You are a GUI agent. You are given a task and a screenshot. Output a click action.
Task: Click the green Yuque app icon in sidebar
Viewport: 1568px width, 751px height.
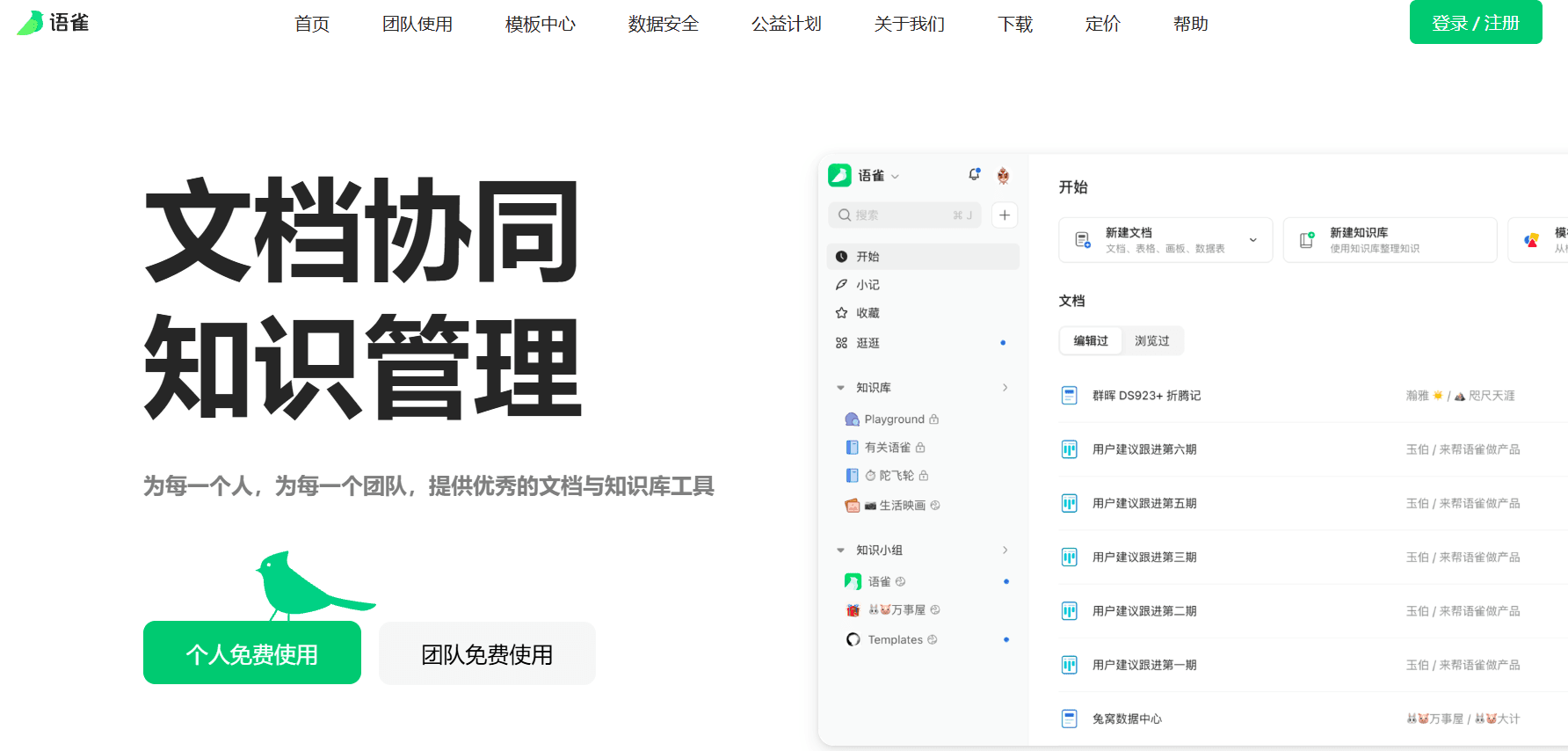click(839, 175)
